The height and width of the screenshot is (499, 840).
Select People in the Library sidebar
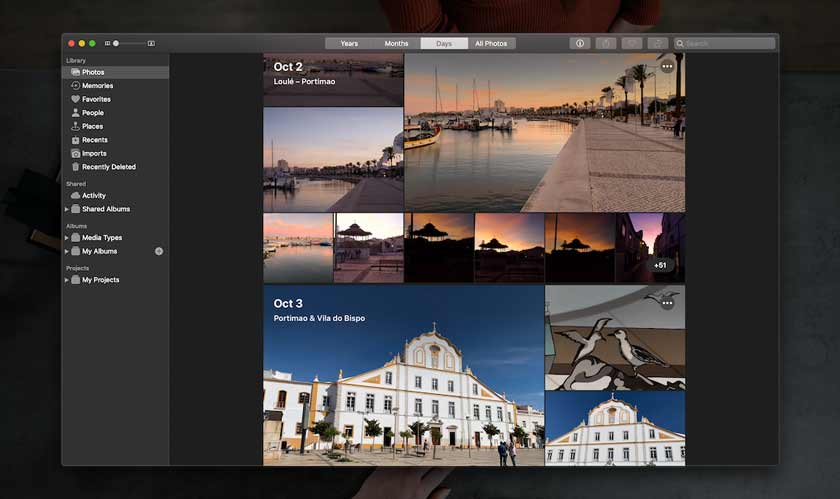point(92,113)
